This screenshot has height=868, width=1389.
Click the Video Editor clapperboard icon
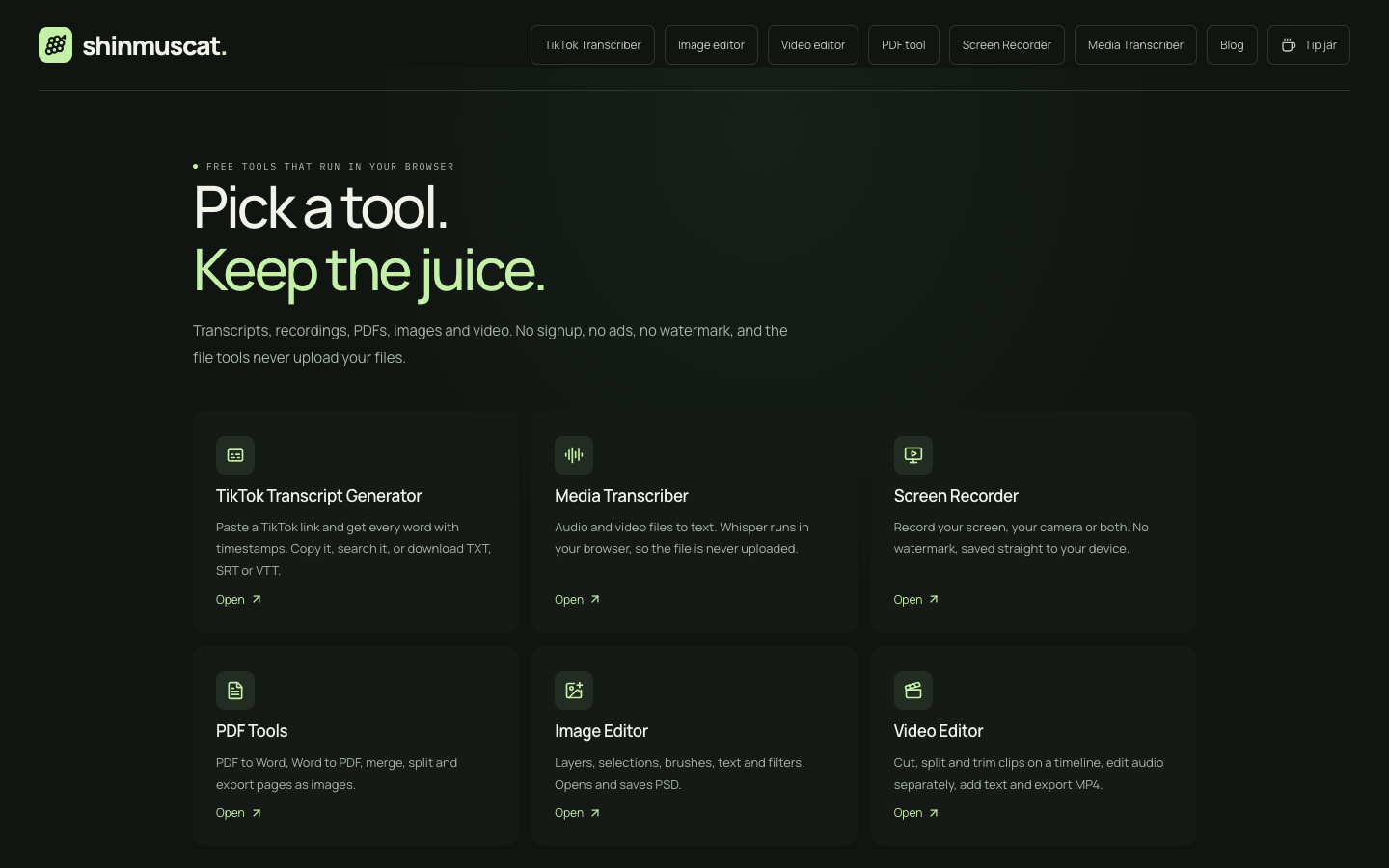point(913,691)
